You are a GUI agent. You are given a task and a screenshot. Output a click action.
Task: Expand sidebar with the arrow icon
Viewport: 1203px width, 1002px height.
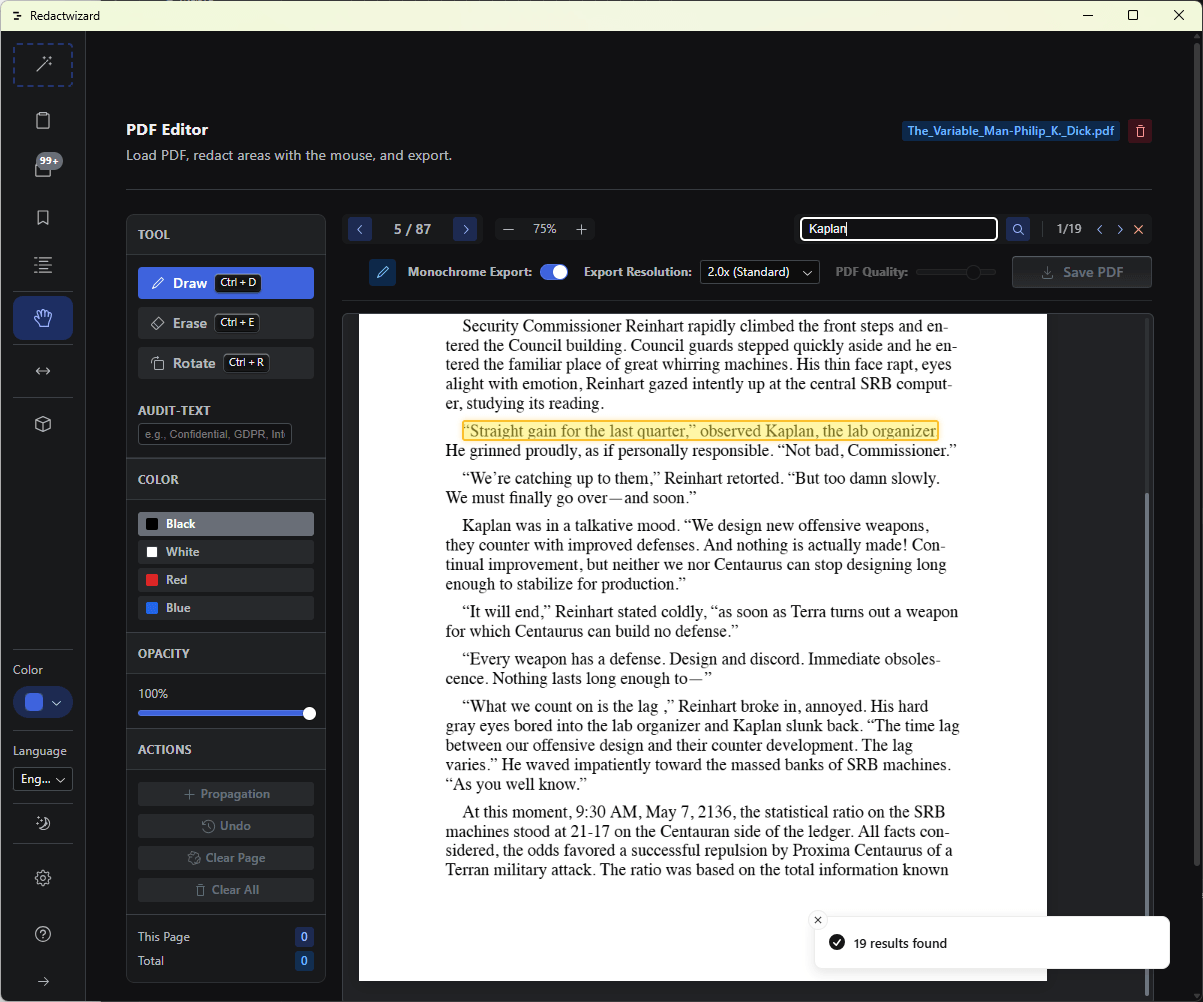pyautogui.click(x=43, y=981)
